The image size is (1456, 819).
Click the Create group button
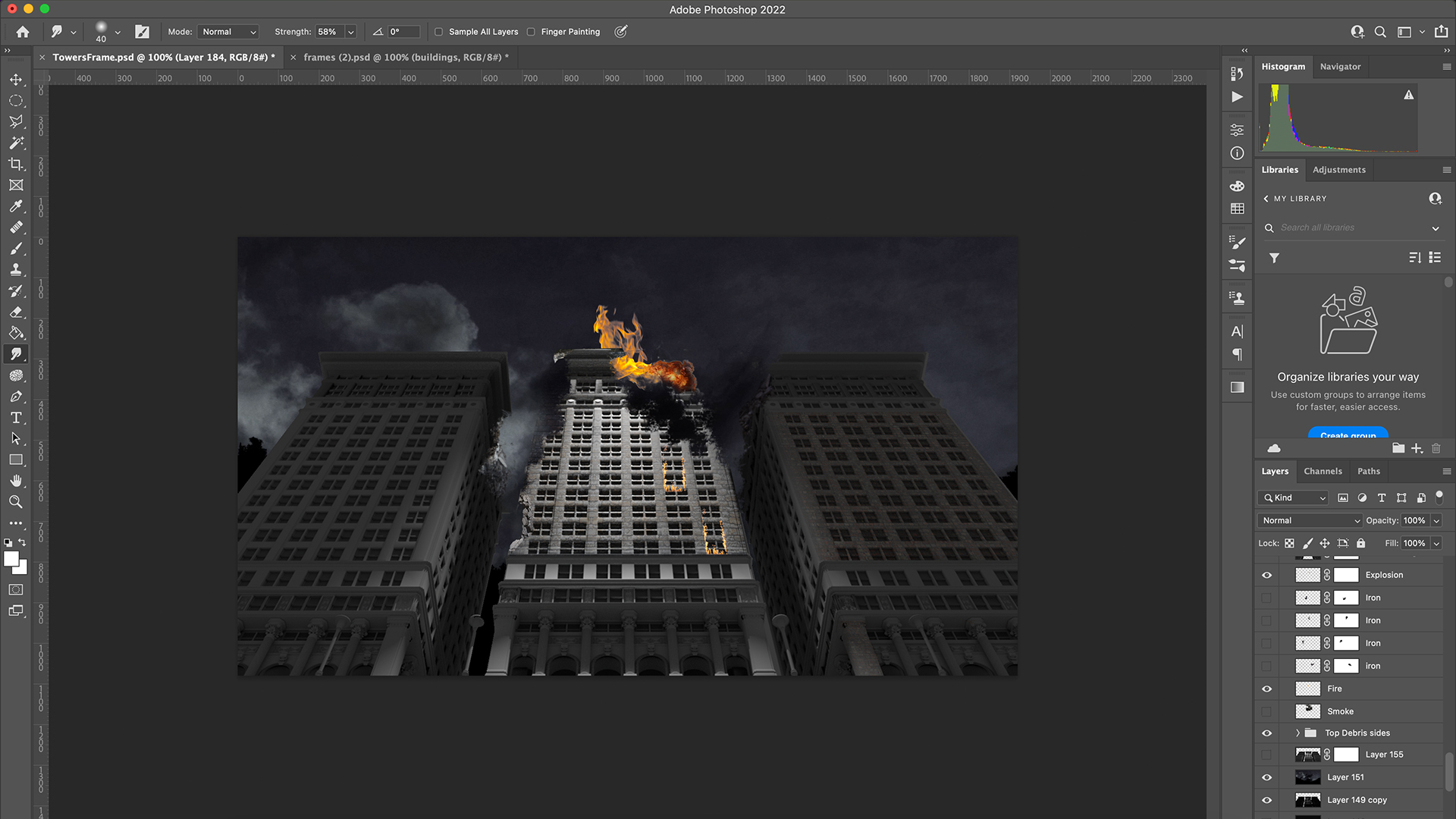click(1348, 434)
